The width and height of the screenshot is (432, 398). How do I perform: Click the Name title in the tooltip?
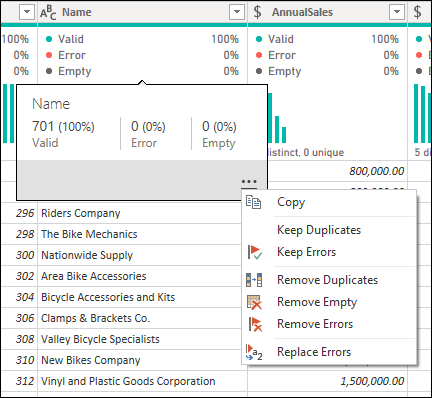click(x=51, y=104)
